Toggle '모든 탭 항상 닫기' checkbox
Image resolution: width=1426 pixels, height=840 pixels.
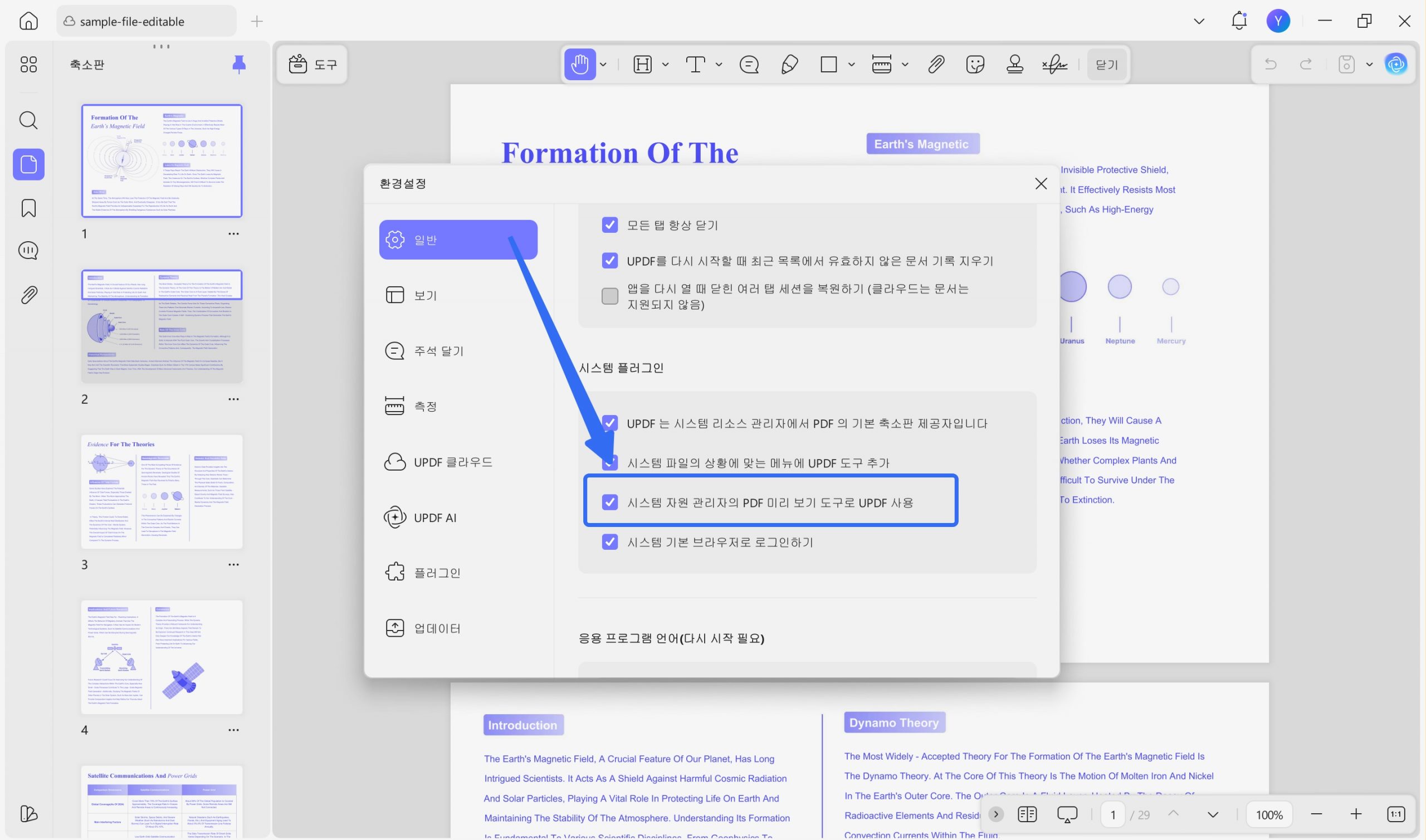[610, 224]
